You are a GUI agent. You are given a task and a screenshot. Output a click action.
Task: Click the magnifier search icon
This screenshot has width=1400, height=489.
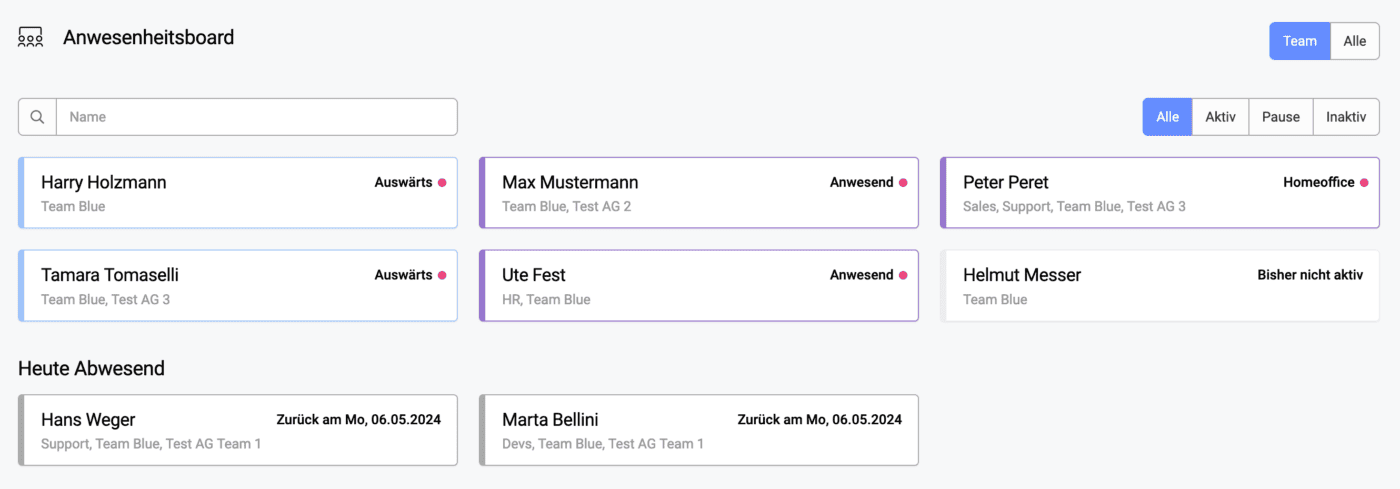point(37,117)
